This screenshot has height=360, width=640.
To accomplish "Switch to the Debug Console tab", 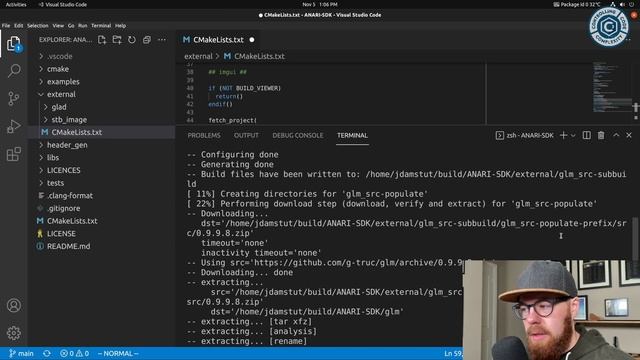I will [298, 136].
